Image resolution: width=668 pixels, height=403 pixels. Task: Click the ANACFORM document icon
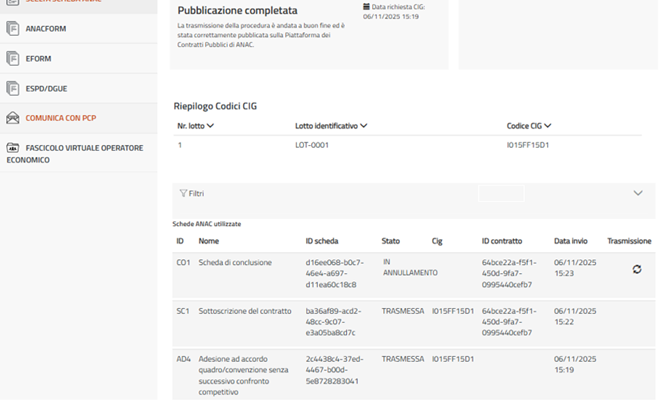pos(12,30)
